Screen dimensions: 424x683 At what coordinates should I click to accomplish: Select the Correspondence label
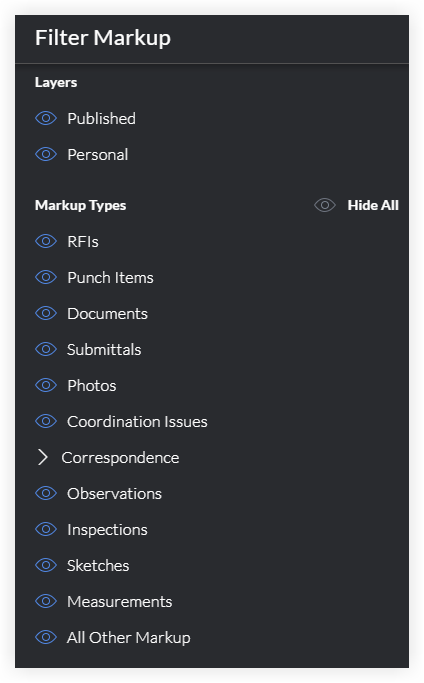[x=120, y=458]
